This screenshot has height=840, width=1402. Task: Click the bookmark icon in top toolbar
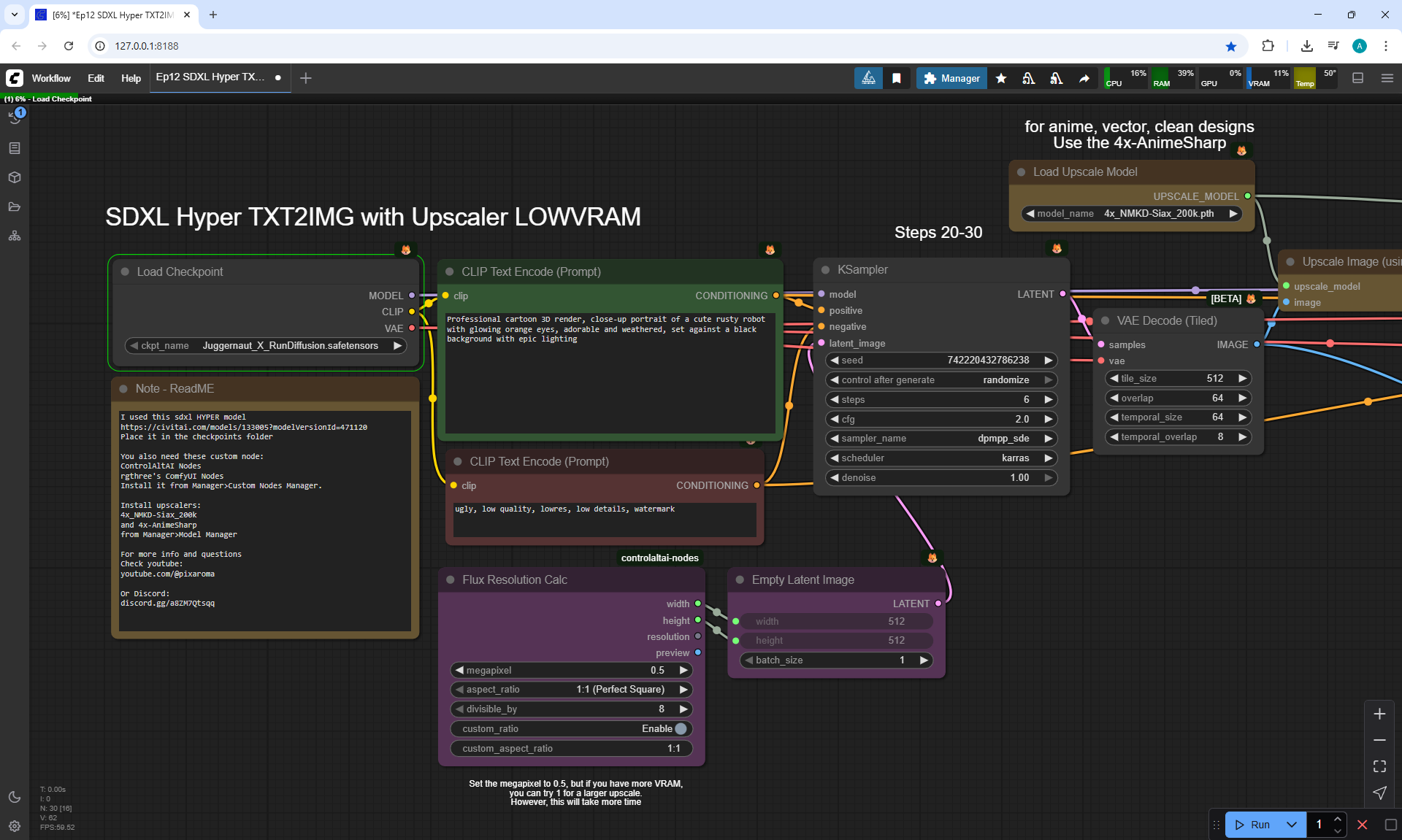[x=897, y=78]
